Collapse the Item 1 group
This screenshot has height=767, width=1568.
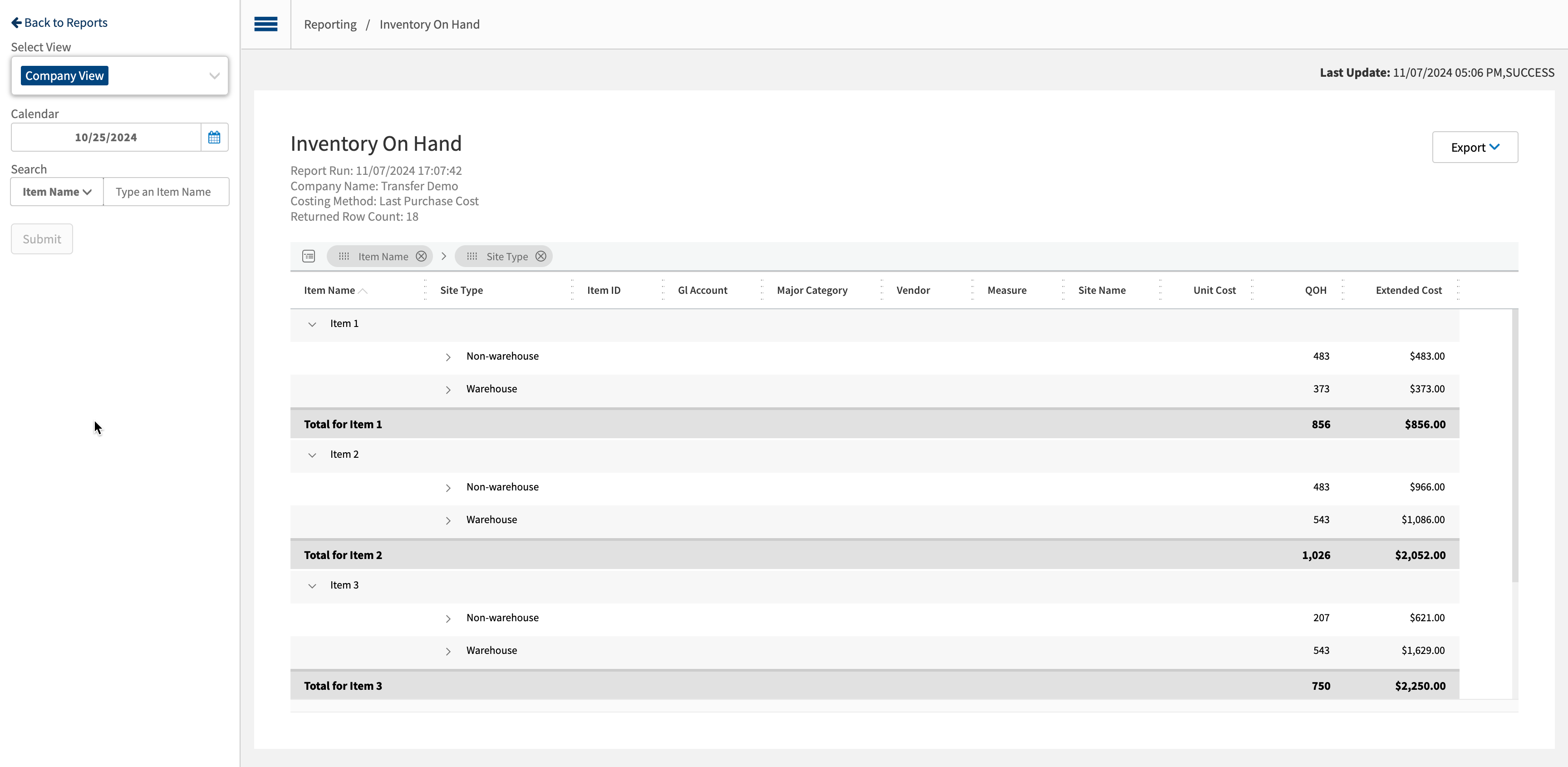312,324
